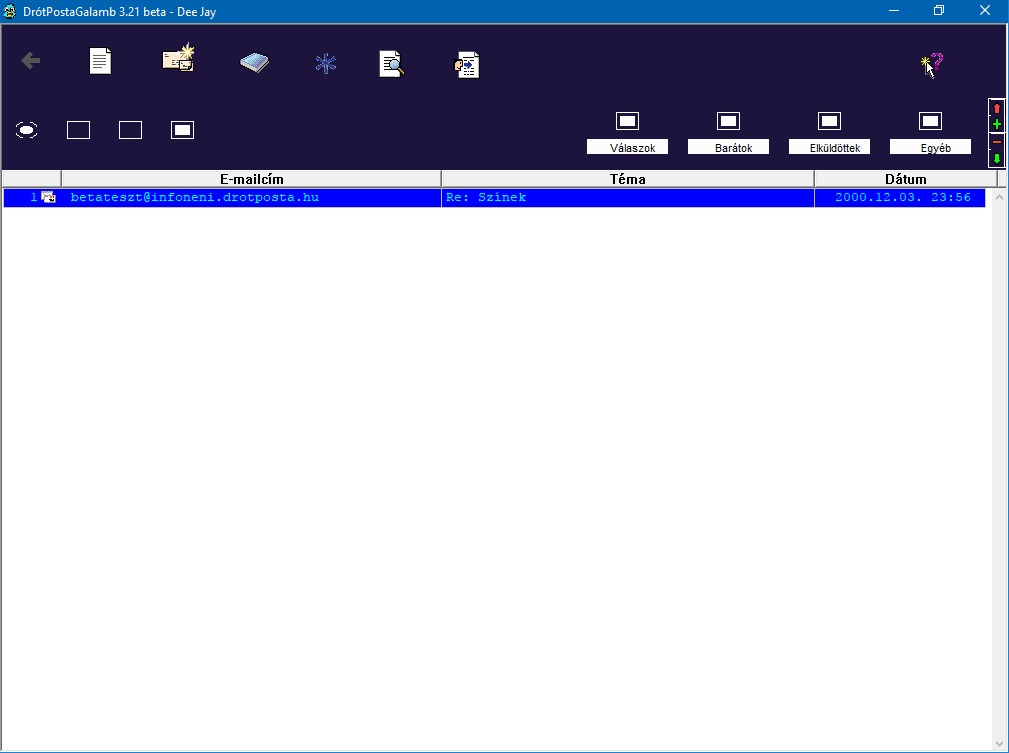Click the text document page icon
The height and width of the screenshot is (753, 1009).
101,62
